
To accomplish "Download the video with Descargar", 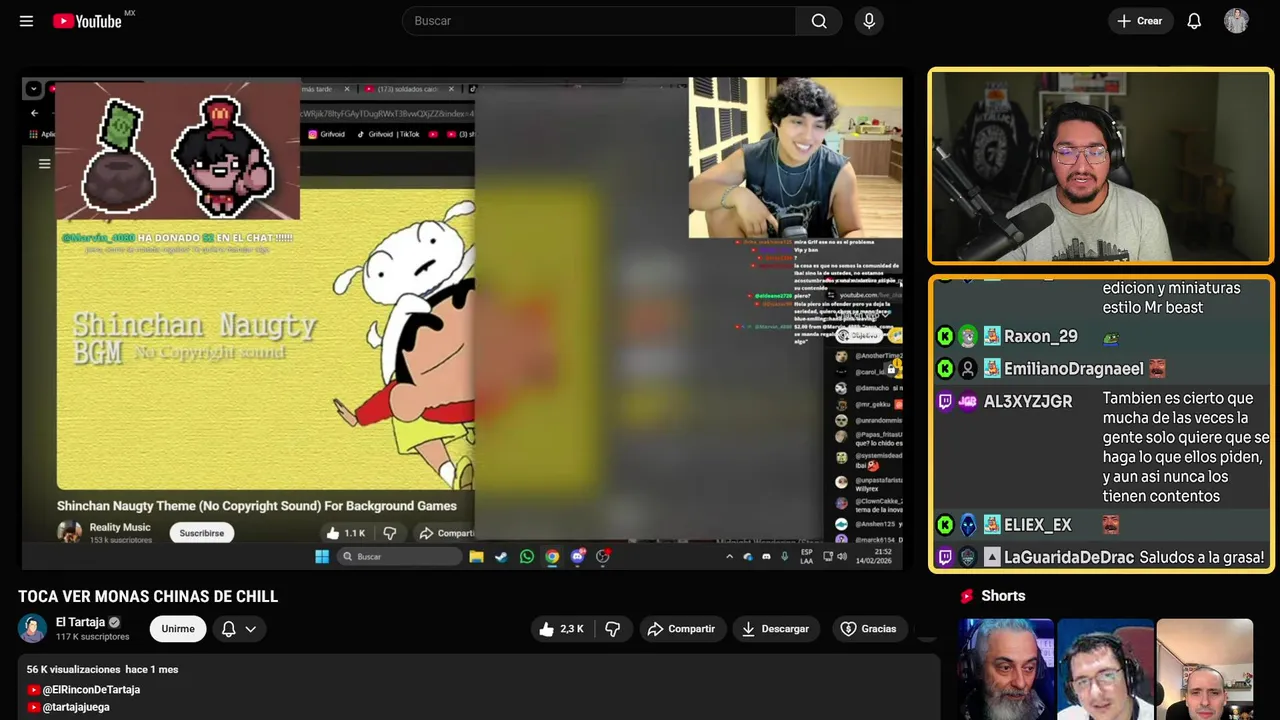I will click(775, 629).
